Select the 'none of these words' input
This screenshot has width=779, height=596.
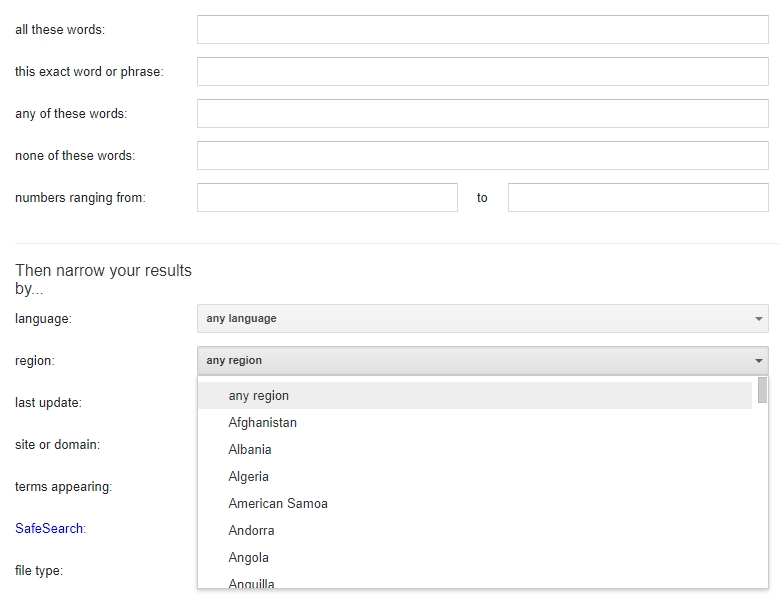482,156
